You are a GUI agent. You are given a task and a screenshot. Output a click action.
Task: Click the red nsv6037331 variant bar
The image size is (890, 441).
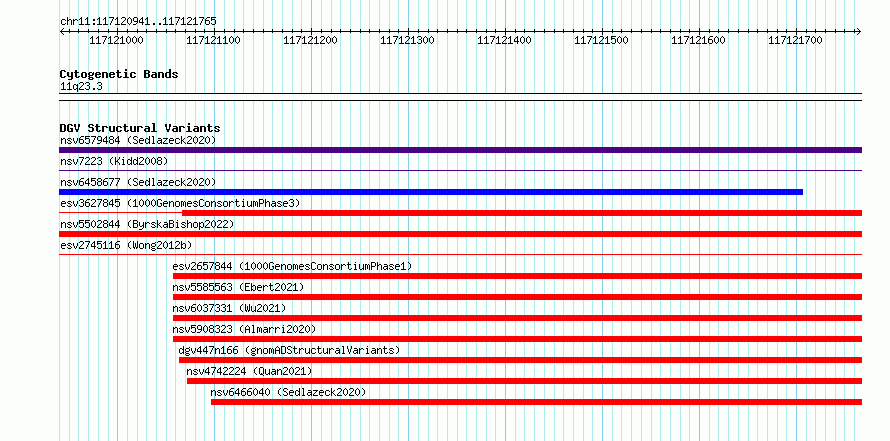(x=517, y=318)
